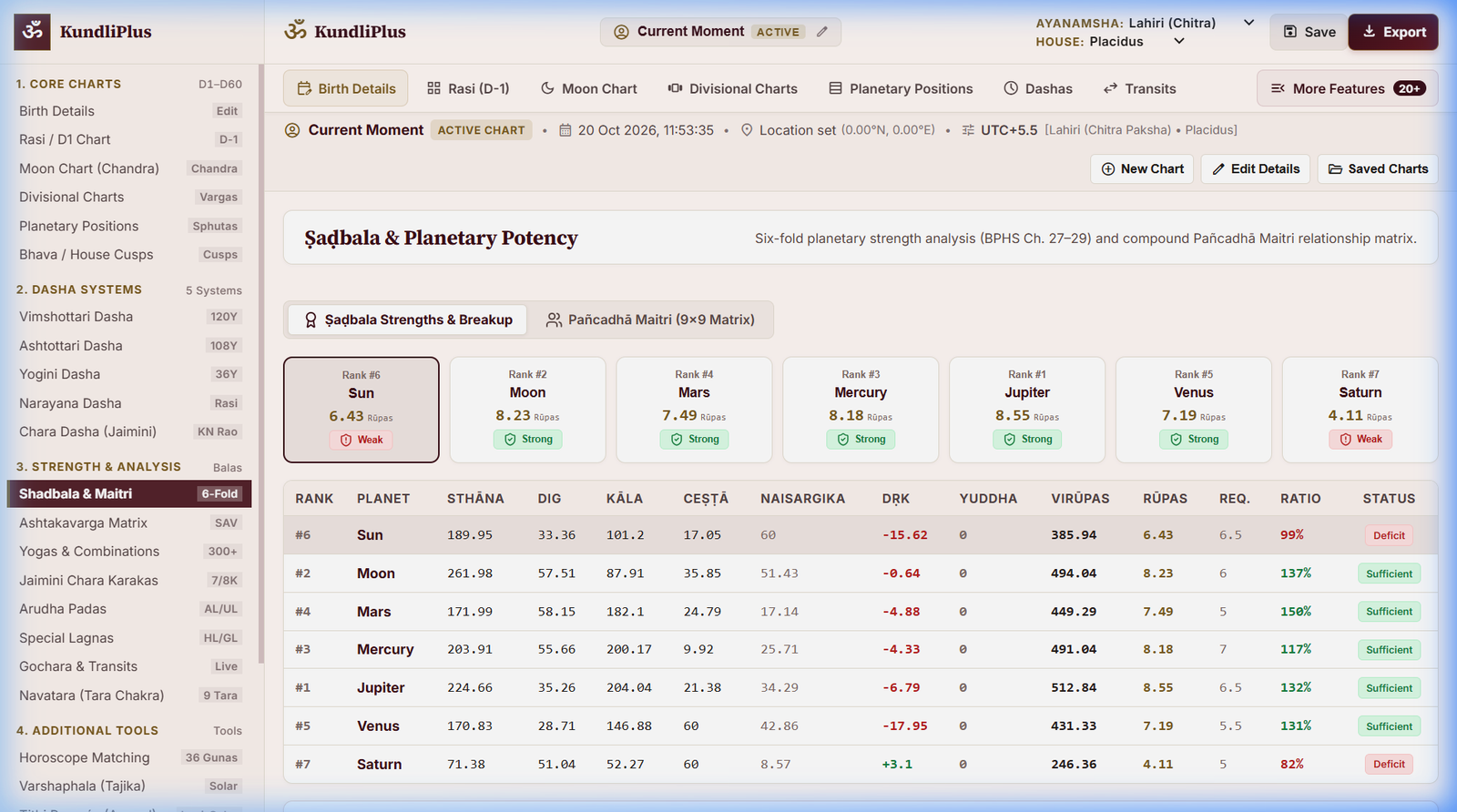Click the Weak badge icon on Saturn card

(1346, 440)
